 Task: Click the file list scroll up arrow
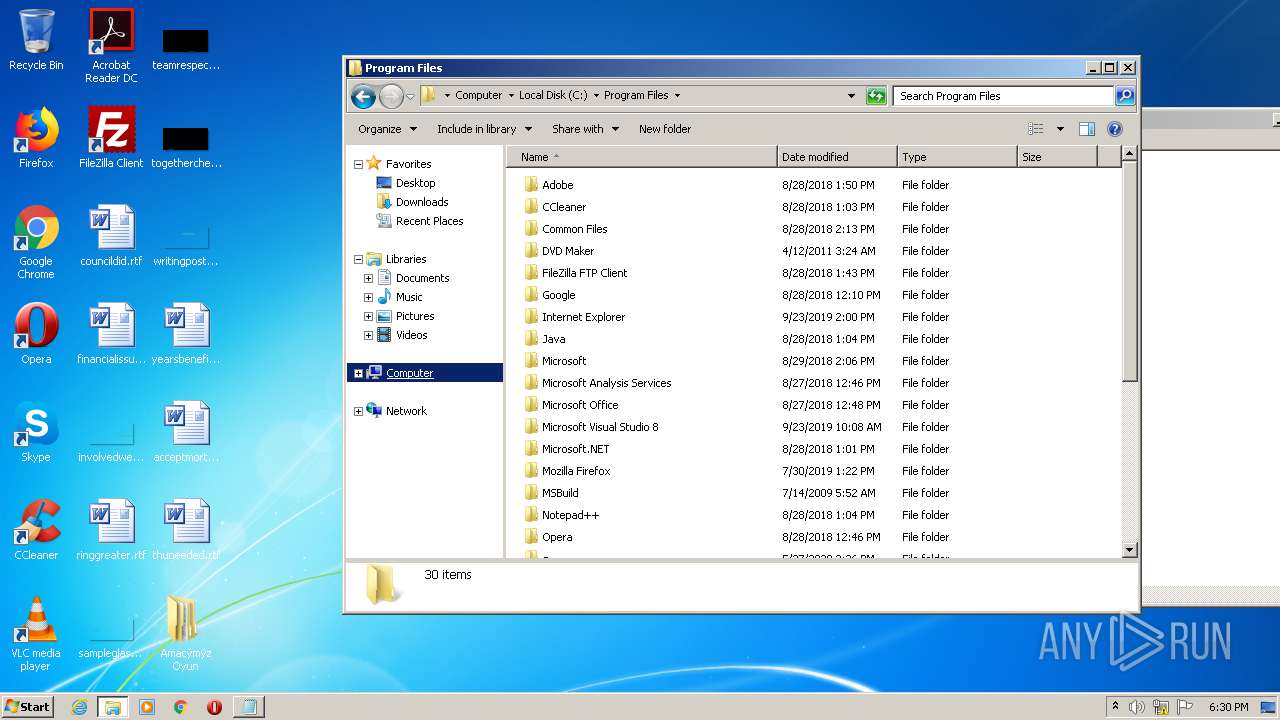[1130, 154]
